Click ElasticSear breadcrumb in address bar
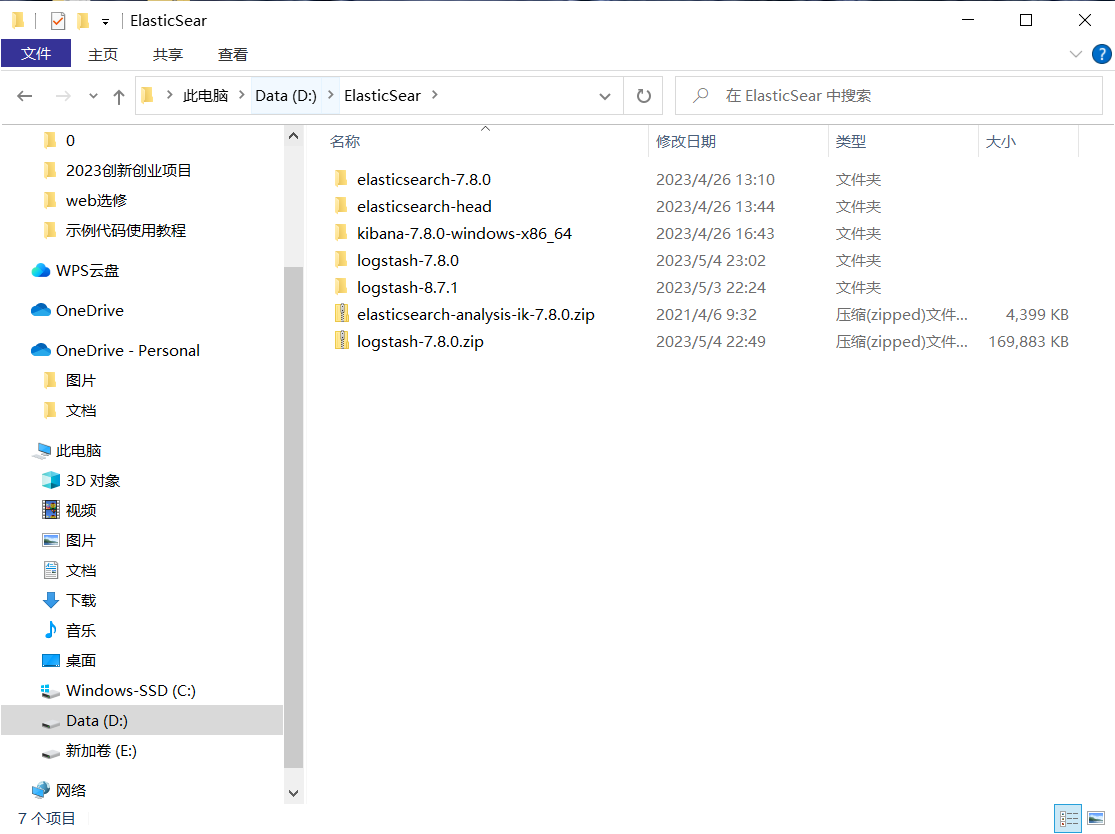The height and width of the screenshot is (834, 1115). (x=383, y=96)
